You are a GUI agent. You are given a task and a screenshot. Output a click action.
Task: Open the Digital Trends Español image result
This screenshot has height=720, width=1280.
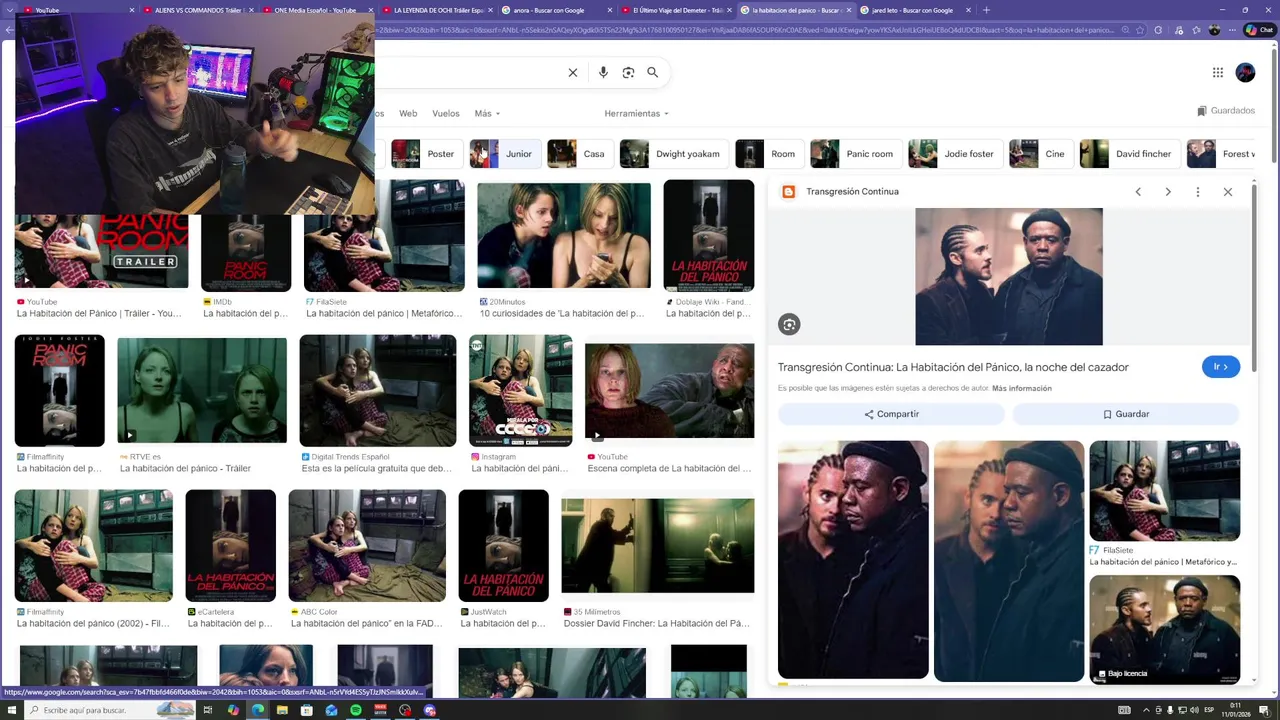378,390
